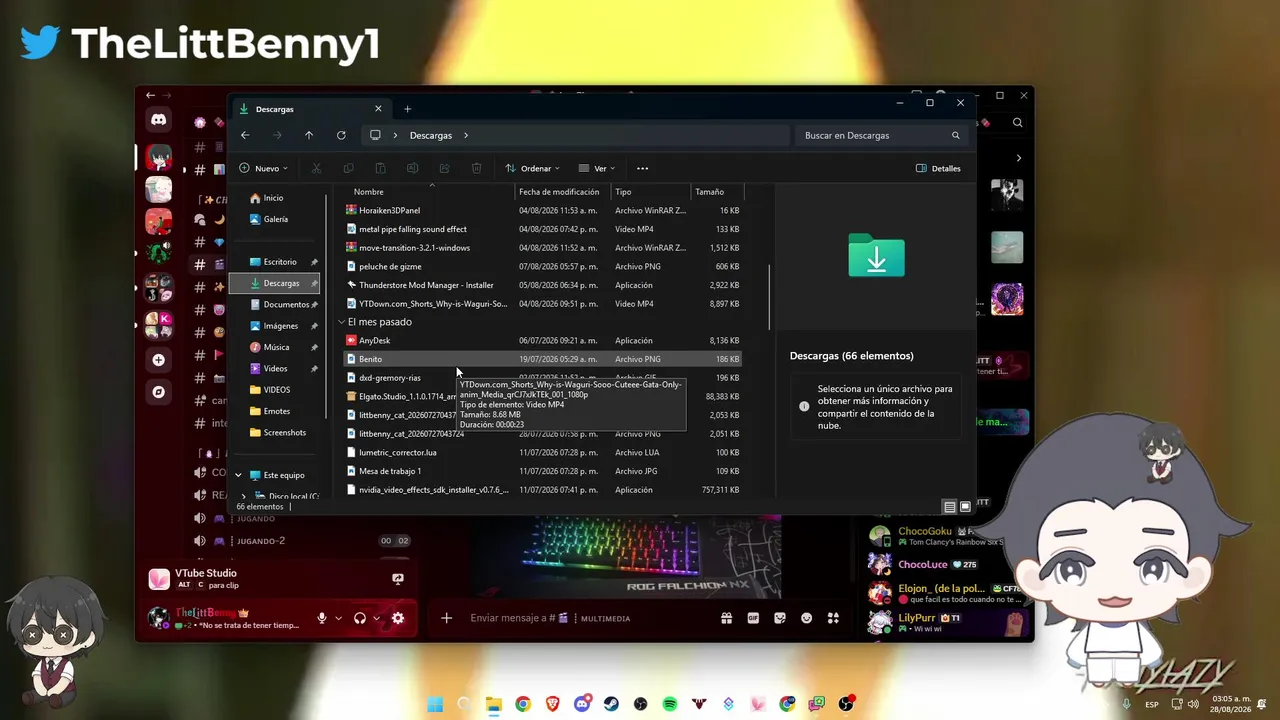
Task: Sort files by Nombre column header
Action: coord(432,192)
